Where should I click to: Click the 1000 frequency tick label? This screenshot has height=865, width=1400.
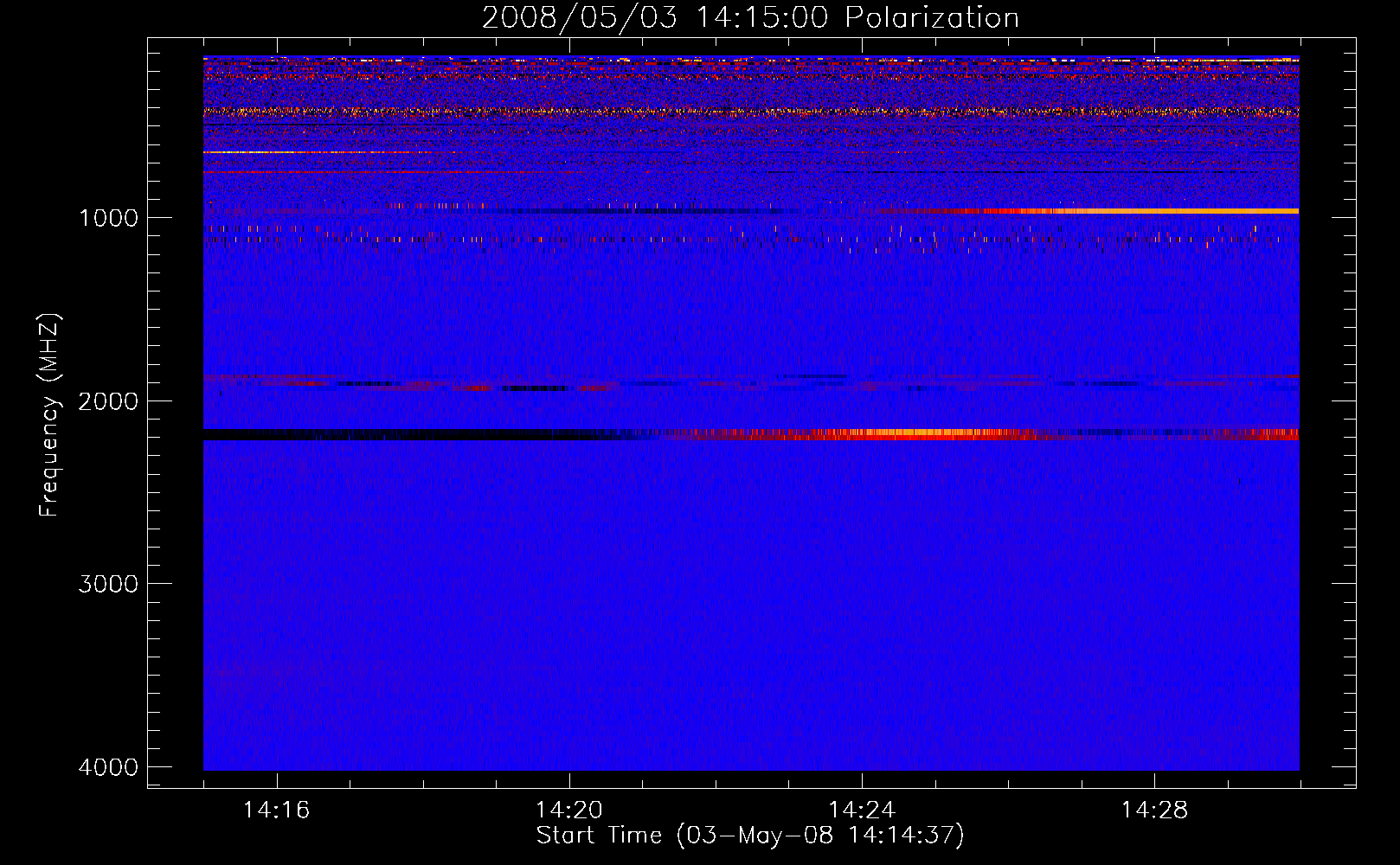coord(109,218)
